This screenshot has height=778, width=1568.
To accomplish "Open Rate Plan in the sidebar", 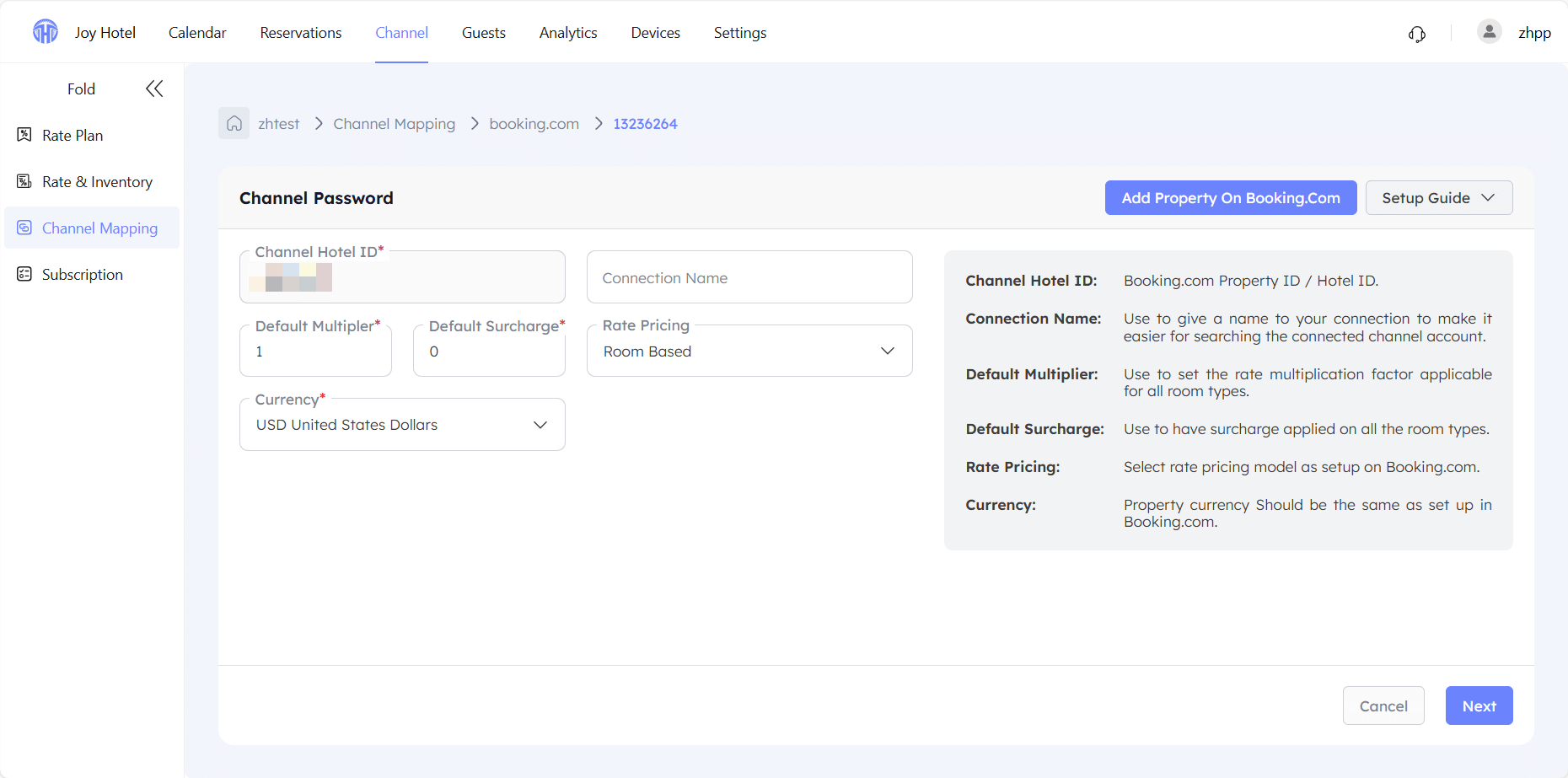I will pyautogui.click(x=92, y=135).
